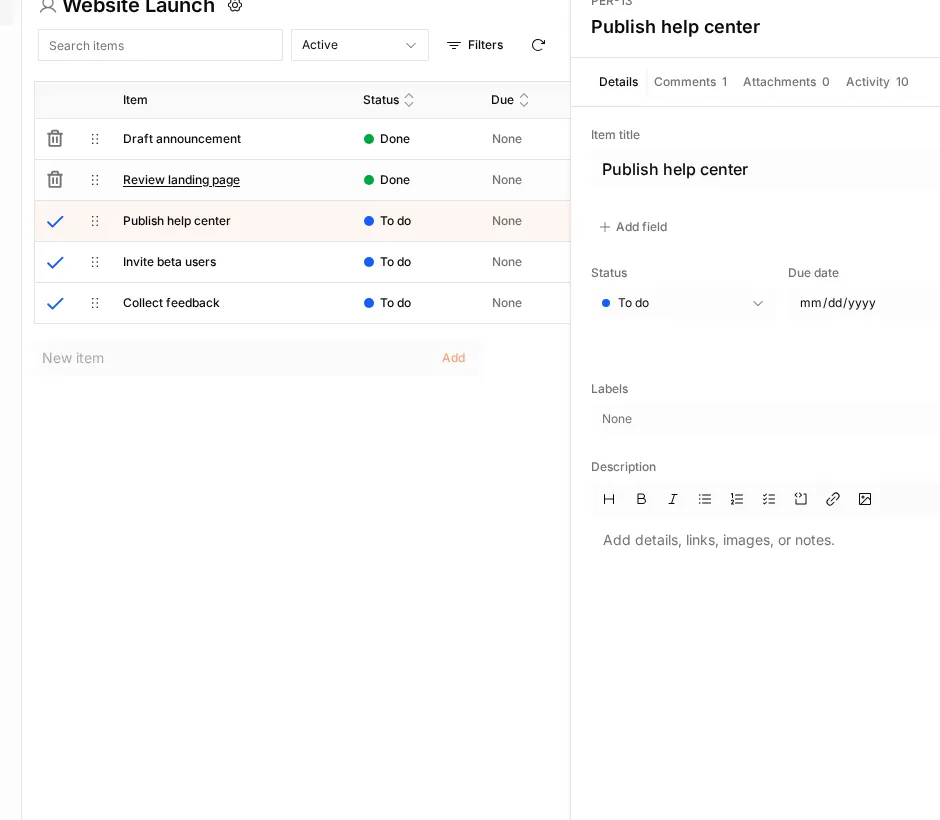Focus the Search items field

pyautogui.click(x=160, y=45)
